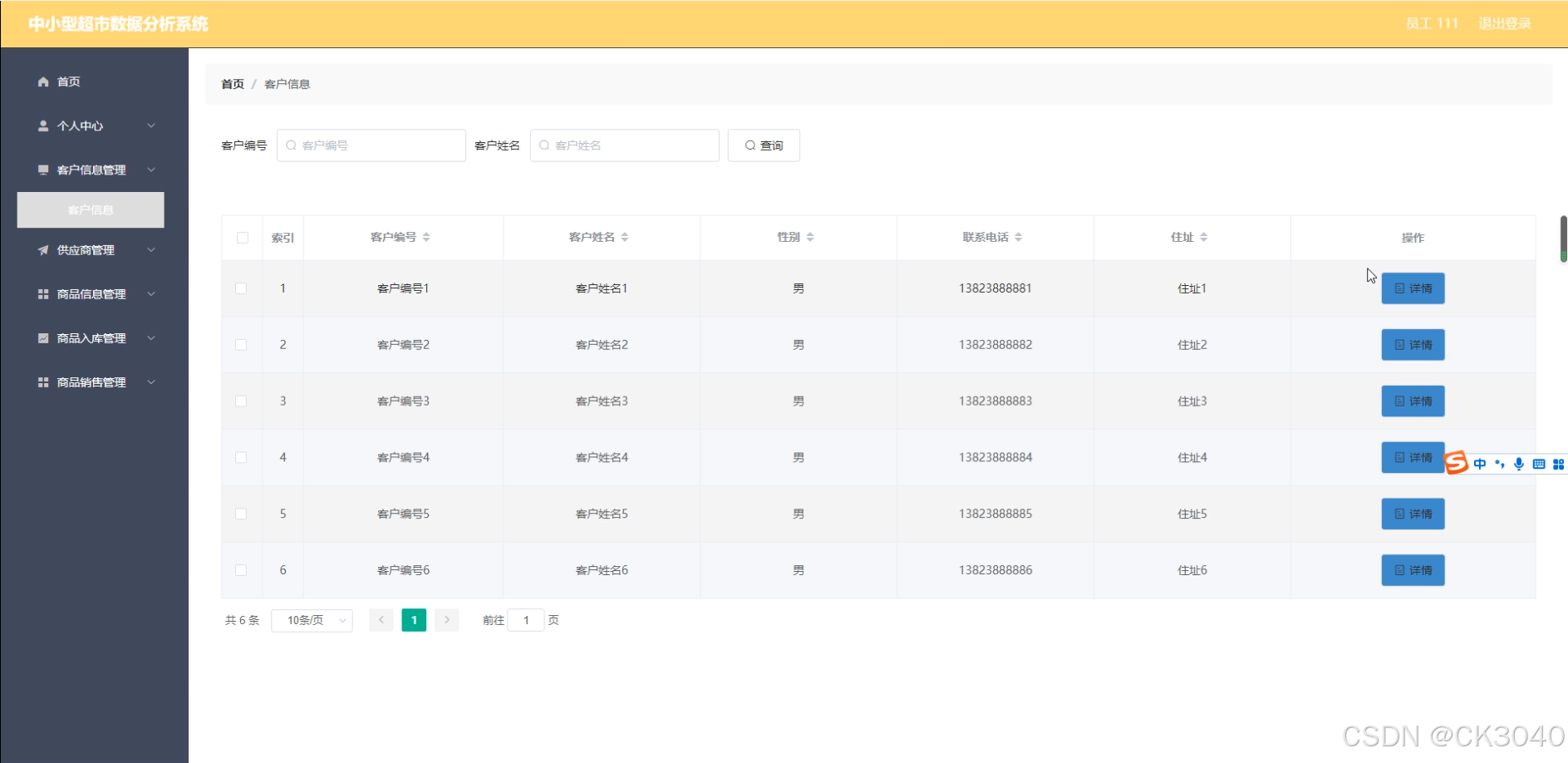
Task: Go to the previous page arrow
Action: coord(381,620)
